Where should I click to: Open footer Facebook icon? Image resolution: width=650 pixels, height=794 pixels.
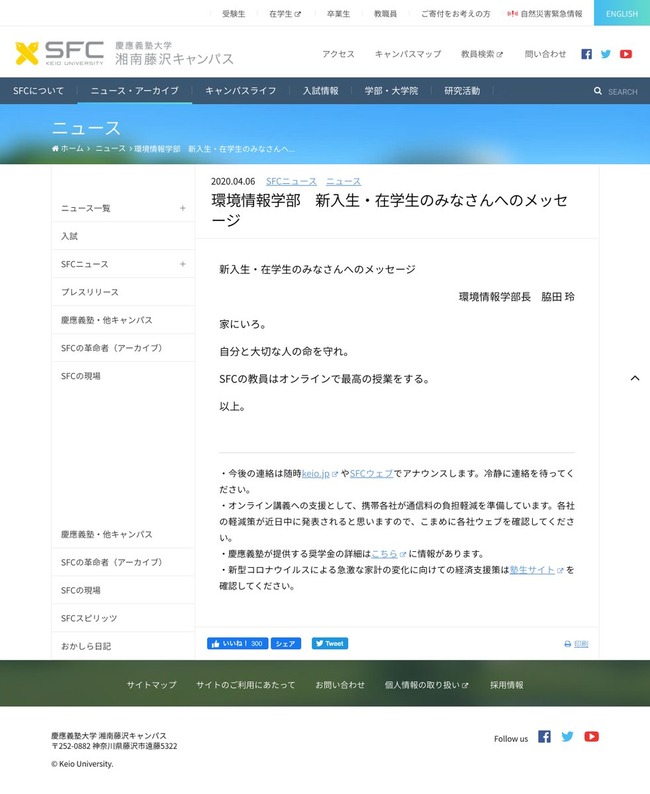(544, 736)
